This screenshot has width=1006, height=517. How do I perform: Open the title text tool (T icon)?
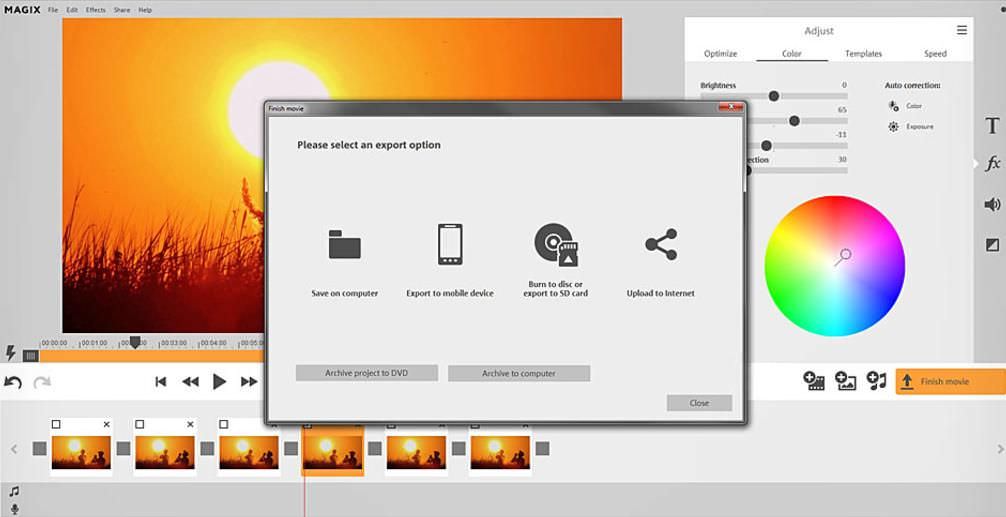point(992,125)
